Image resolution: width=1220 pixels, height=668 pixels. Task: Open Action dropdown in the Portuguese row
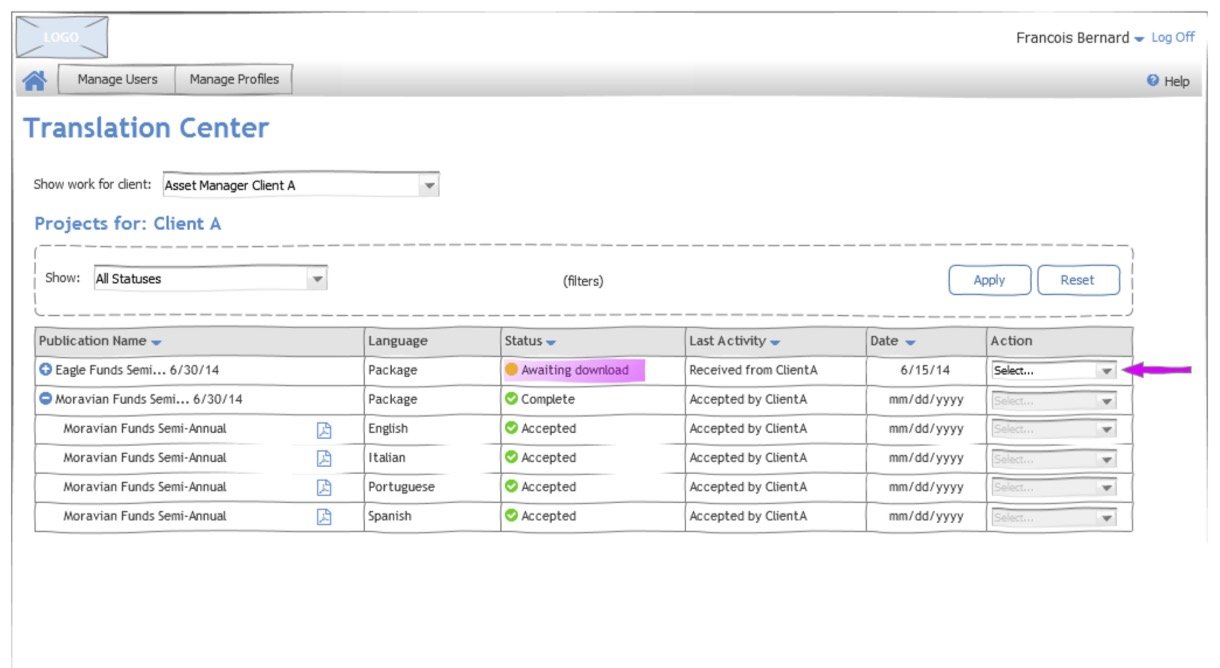[1054, 488]
